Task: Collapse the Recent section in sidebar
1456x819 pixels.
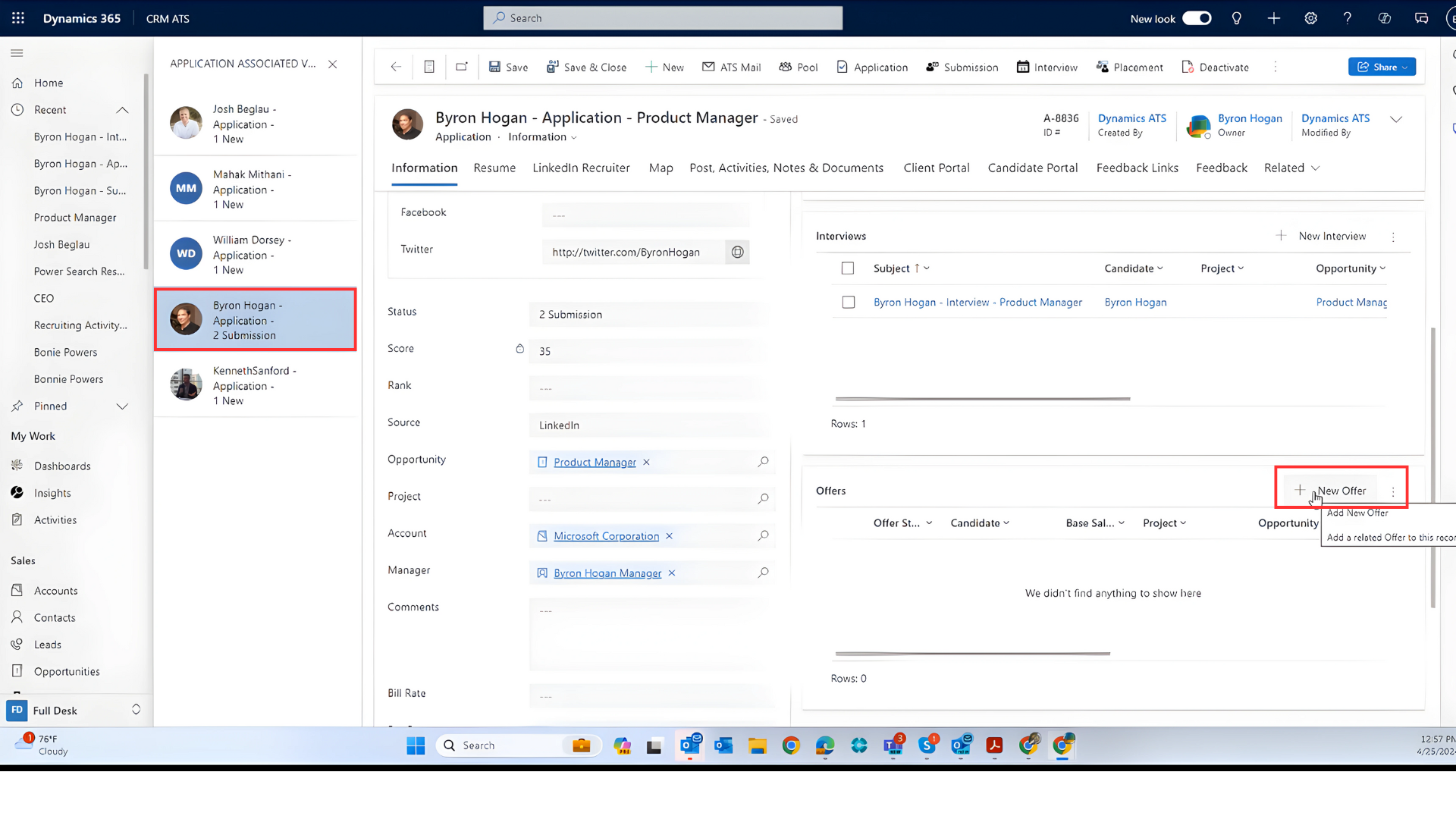Action: point(122,110)
